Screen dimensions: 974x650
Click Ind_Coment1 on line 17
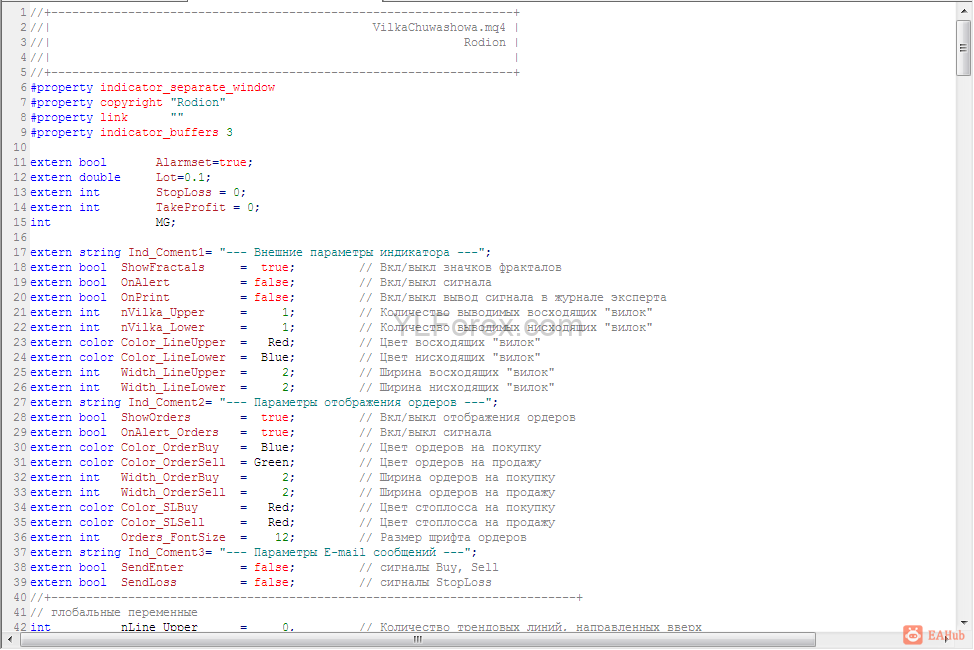[x=166, y=252]
